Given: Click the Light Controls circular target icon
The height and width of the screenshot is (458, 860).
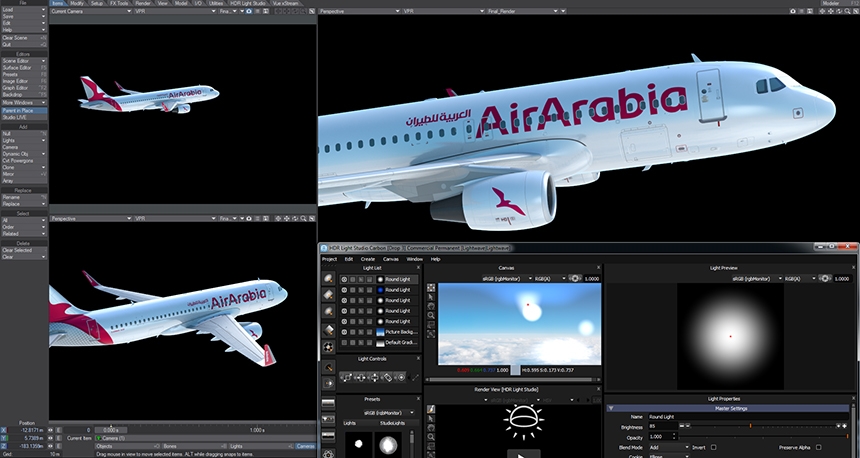Looking at the screenshot, I should 401,377.
